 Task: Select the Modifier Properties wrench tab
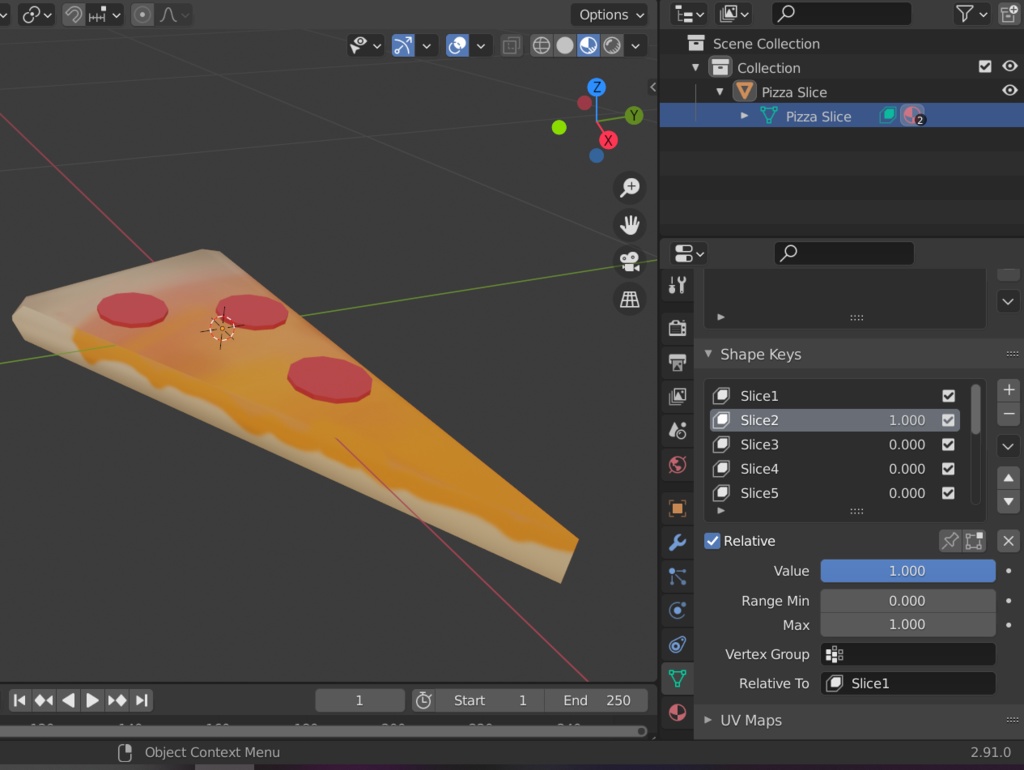click(678, 542)
